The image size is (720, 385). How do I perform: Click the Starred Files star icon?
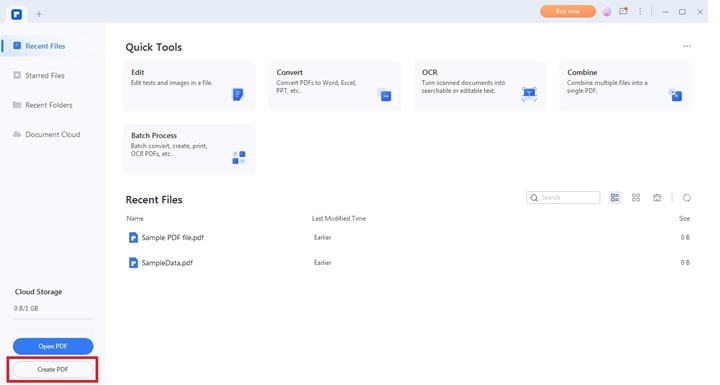point(17,75)
